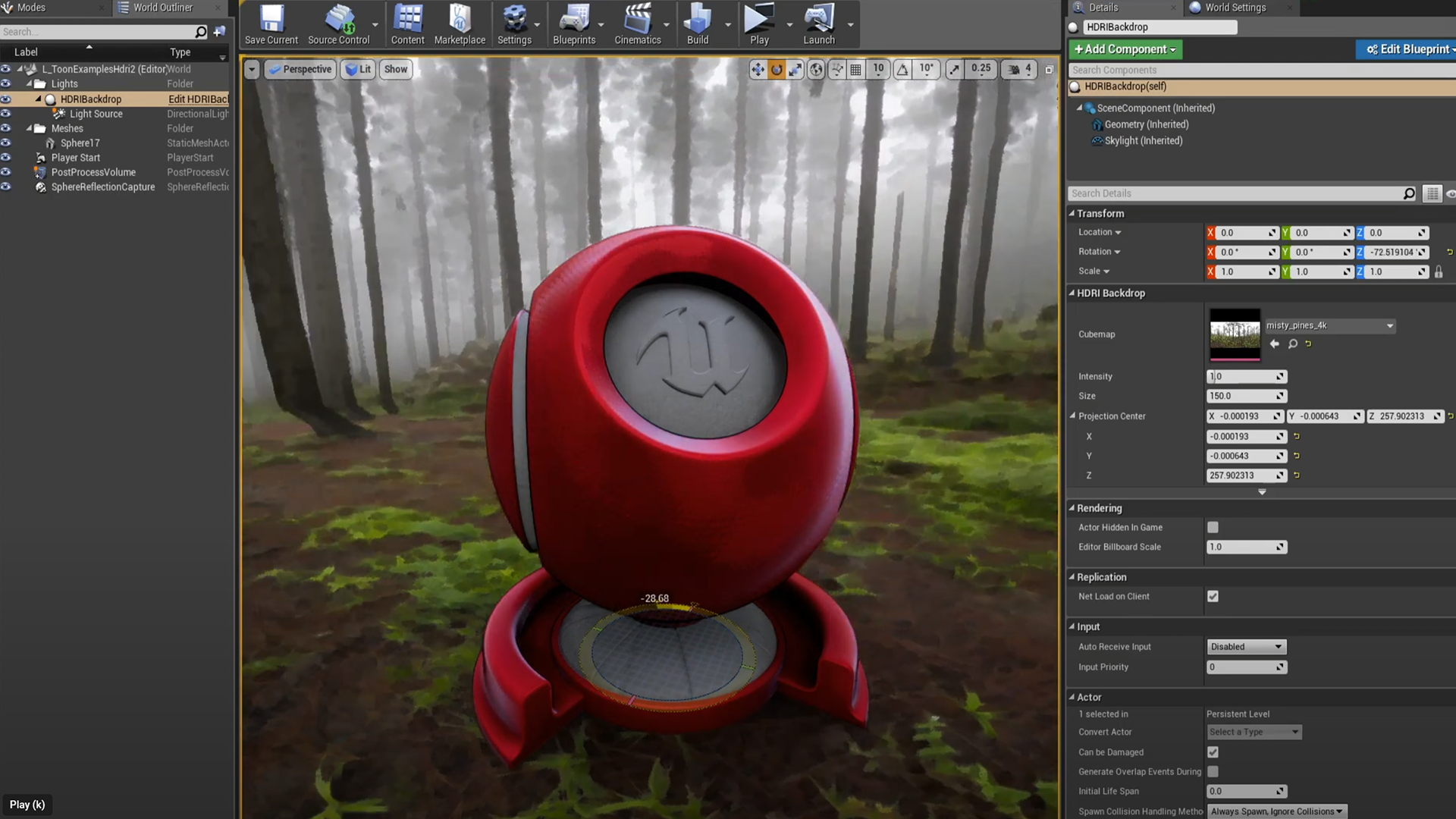Switch to the World Settings tab
Viewport: 1456px width, 819px height.
[1235, 8]
